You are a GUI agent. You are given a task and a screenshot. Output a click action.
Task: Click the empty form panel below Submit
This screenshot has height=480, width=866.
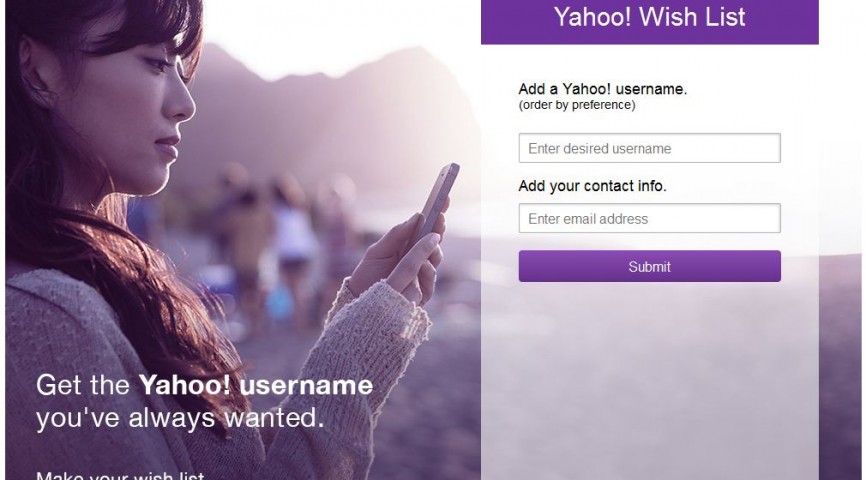click(650, 381)
